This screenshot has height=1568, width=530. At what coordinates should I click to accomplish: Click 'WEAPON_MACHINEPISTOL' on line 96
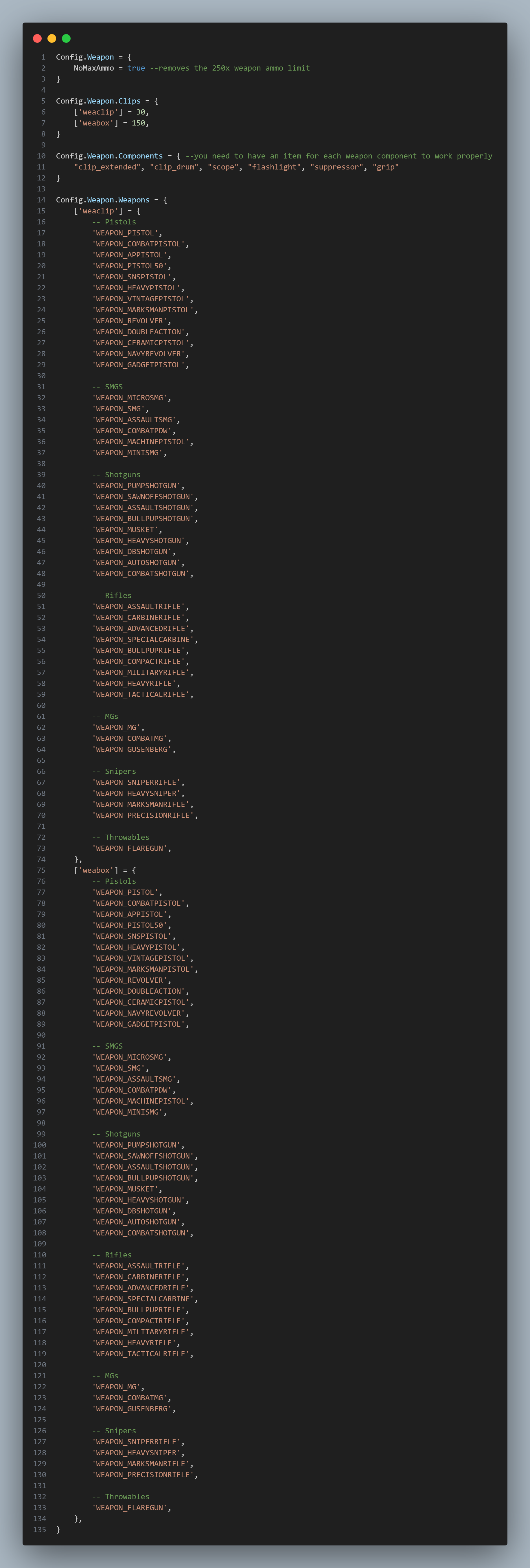(x=141, y=1101)
